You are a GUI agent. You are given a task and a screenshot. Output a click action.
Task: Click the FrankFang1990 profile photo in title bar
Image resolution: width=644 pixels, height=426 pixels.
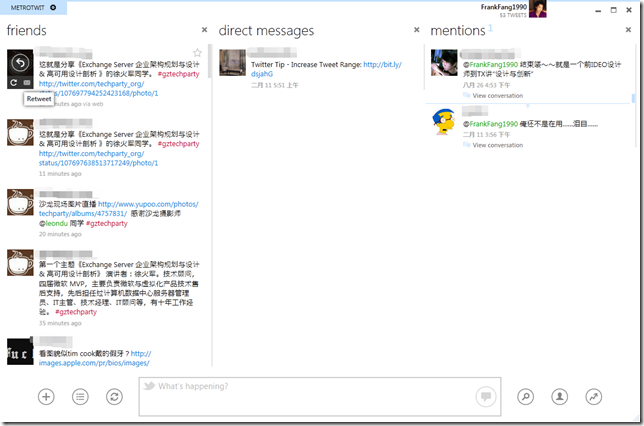(x=538, y=9)
